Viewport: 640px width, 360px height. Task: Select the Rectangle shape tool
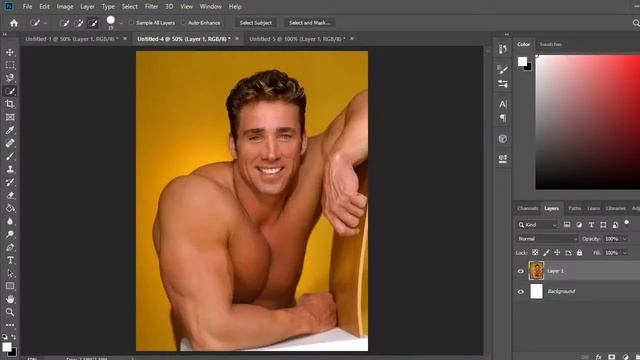click(10, 286)
